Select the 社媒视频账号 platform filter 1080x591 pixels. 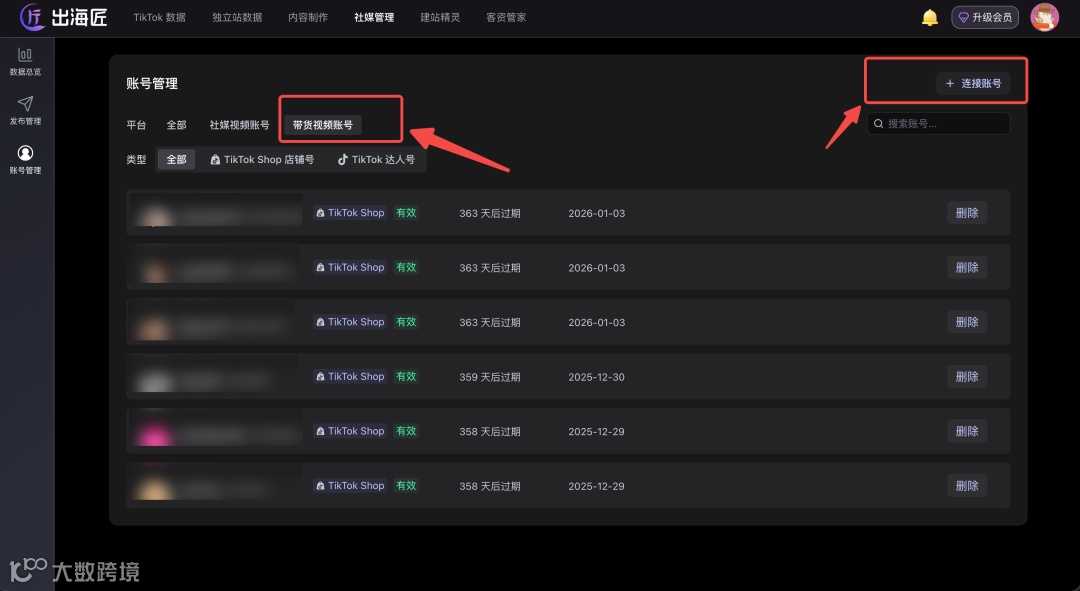(239, 125)
